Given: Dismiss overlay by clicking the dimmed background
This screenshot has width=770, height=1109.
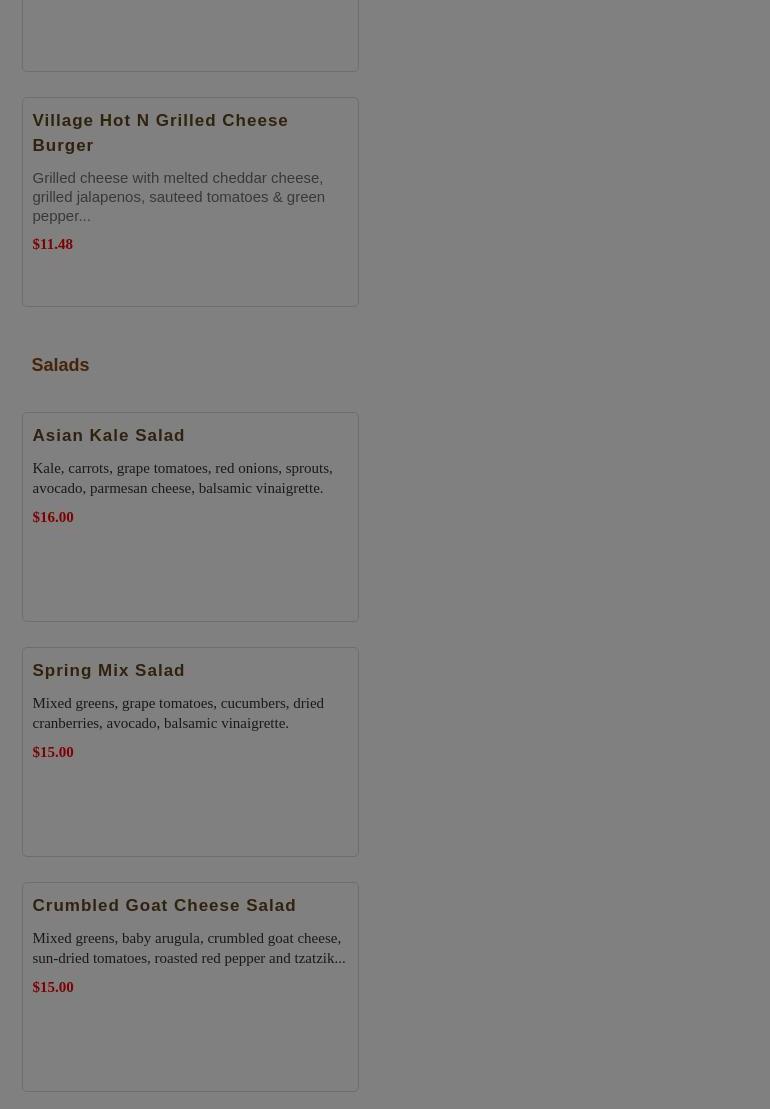Looking at the screenshot, I should [x=566, y=552].
